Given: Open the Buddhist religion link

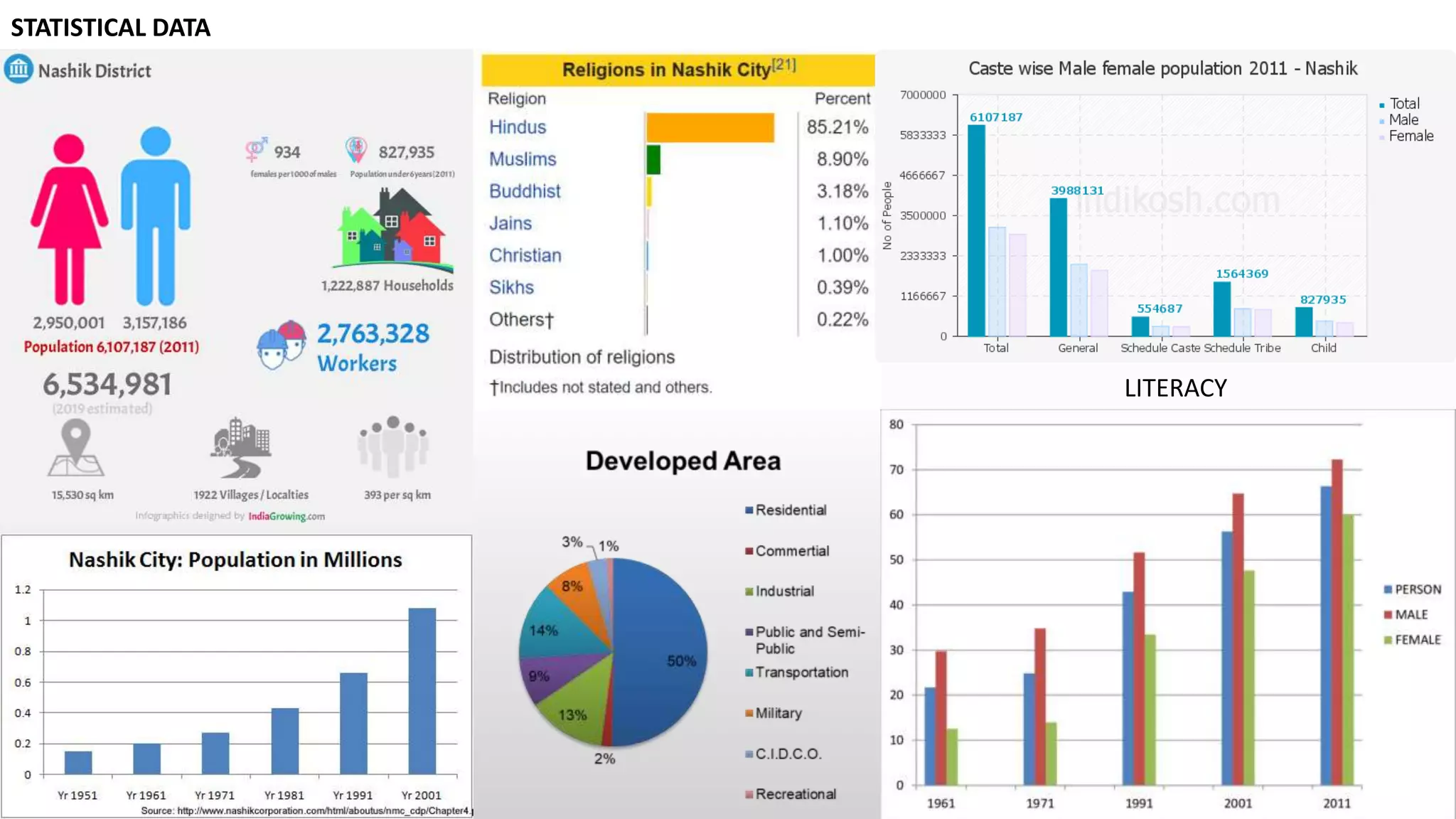Looking at the screenshot, I should click(525, 191).
